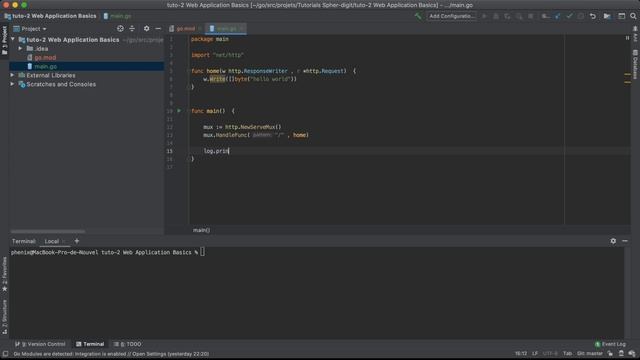Toggle the Database tool window side tab

point(636,64)
